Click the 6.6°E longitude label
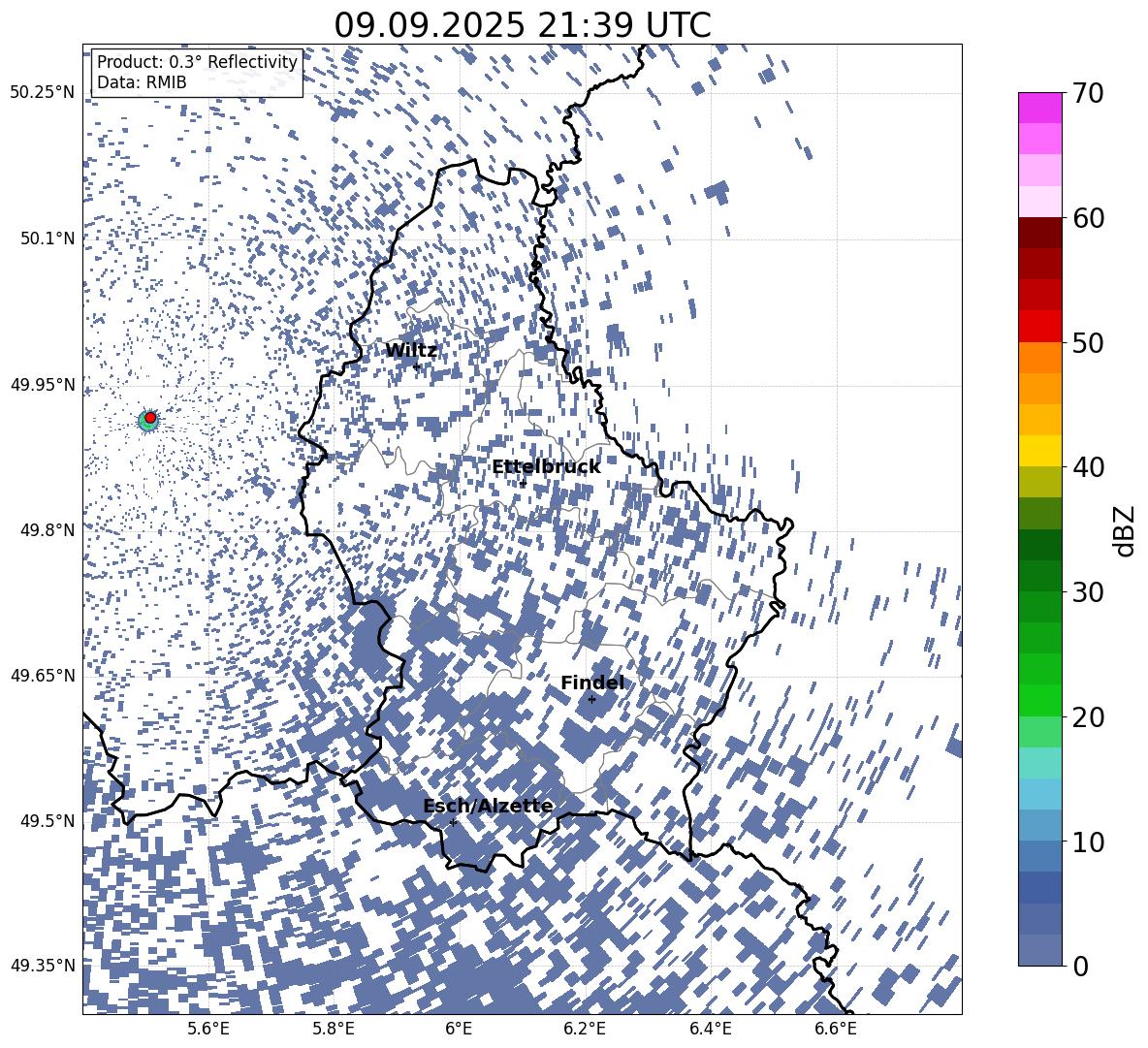The width and height of the screenshot is (1148, 1048). tap(836, 1029)
